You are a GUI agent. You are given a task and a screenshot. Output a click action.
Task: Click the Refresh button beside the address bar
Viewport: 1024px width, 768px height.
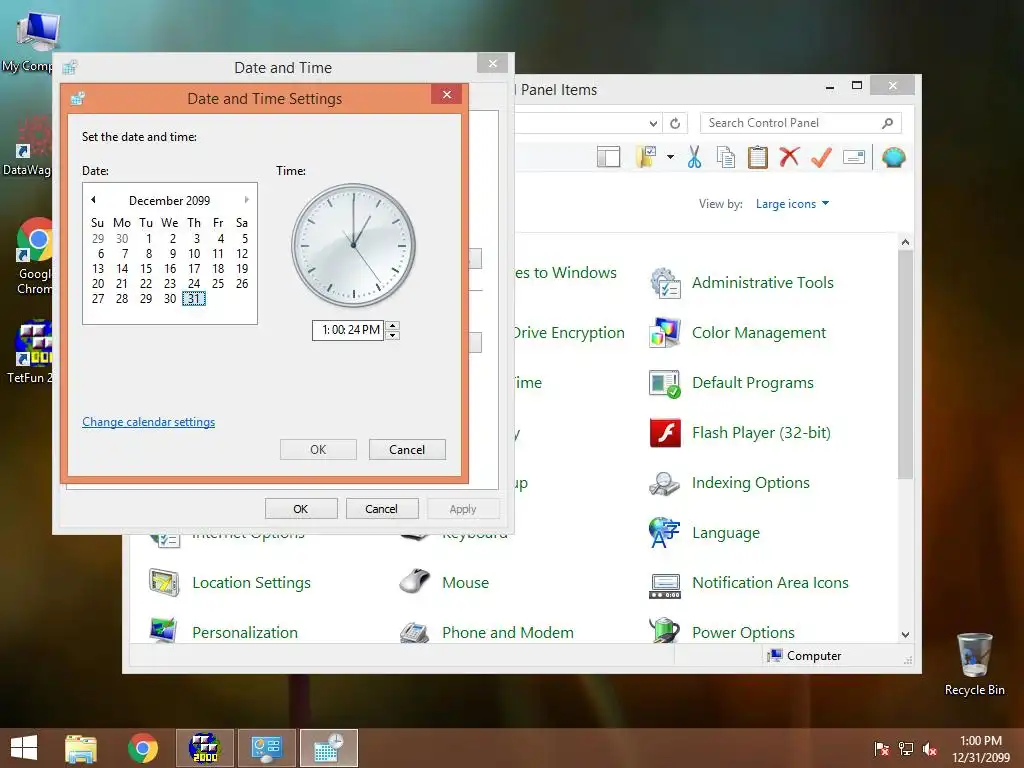pos(675,123)
